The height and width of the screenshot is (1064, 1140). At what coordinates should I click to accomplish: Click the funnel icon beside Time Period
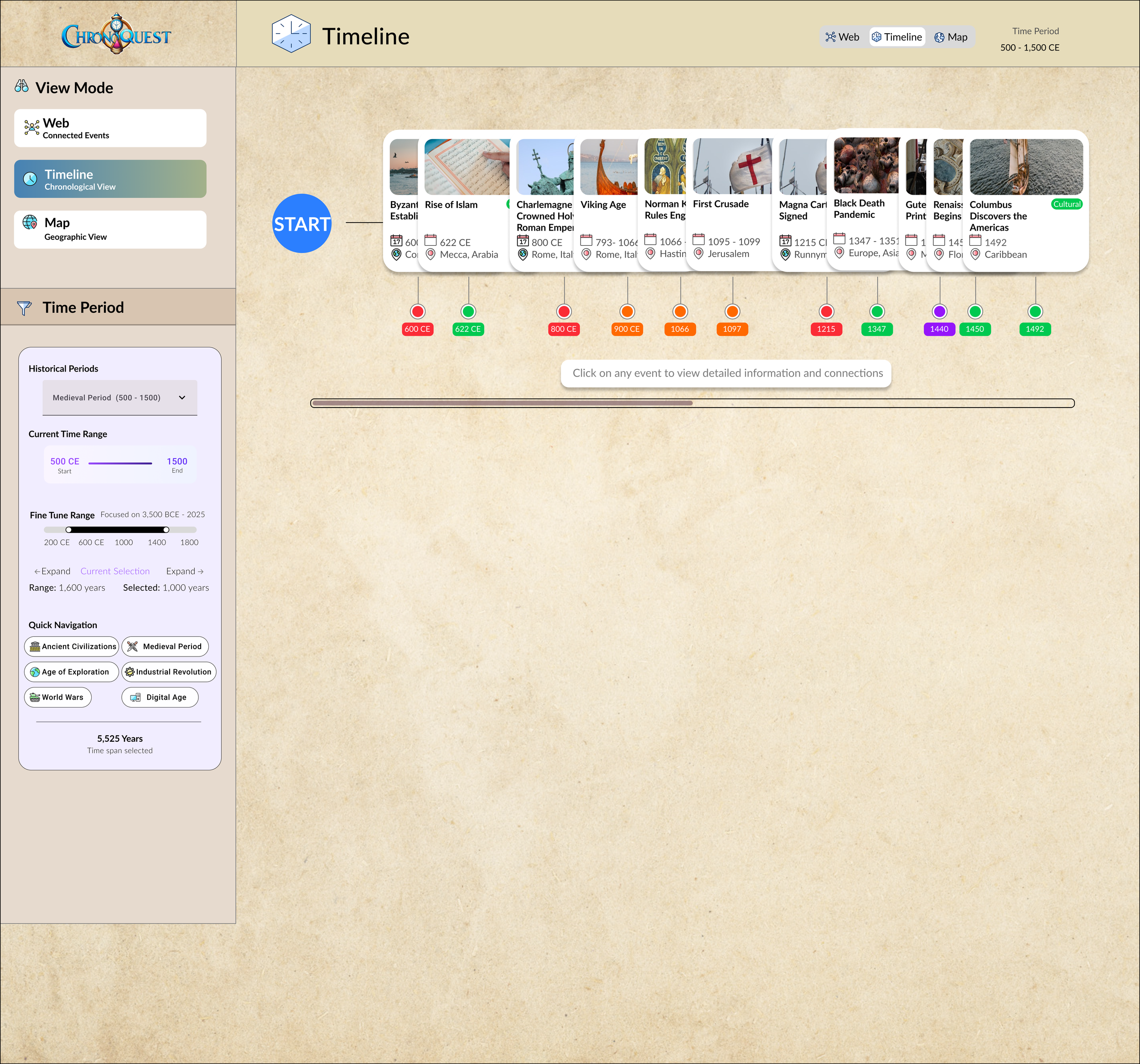pyautogui.click(x=24, y=307)
